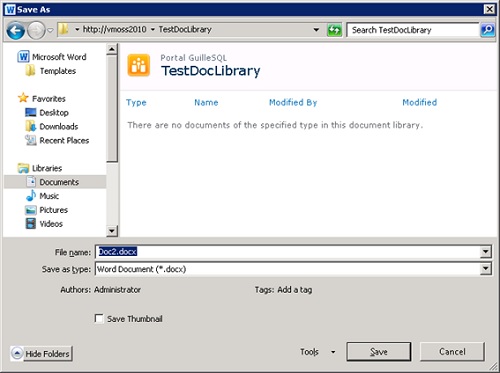This screenshot has width=500, height=373.
Task: Open the Templates folder
Action: coord(58,71)
